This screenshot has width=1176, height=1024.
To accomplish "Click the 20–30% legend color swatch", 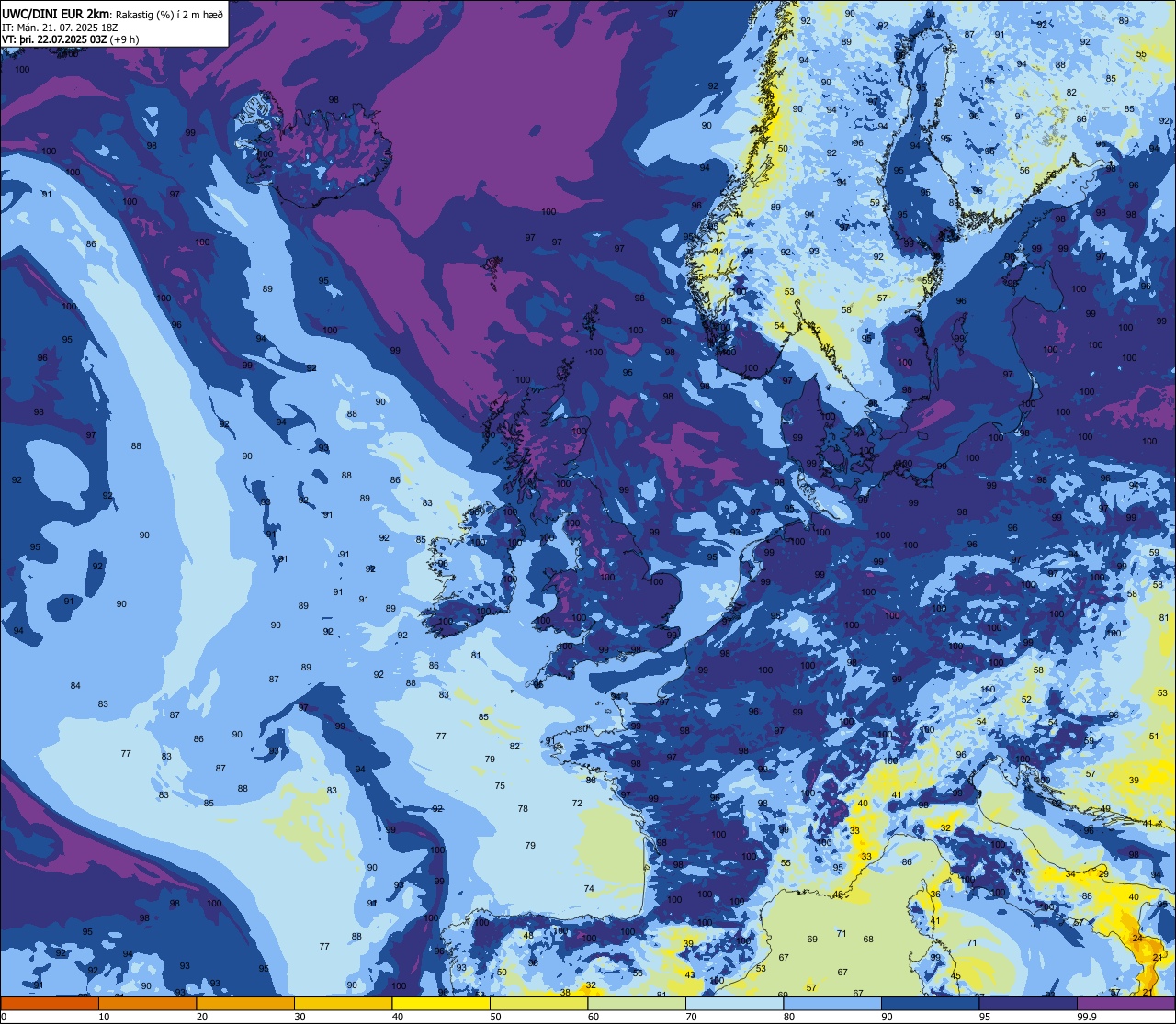I will click(245, 1003).
